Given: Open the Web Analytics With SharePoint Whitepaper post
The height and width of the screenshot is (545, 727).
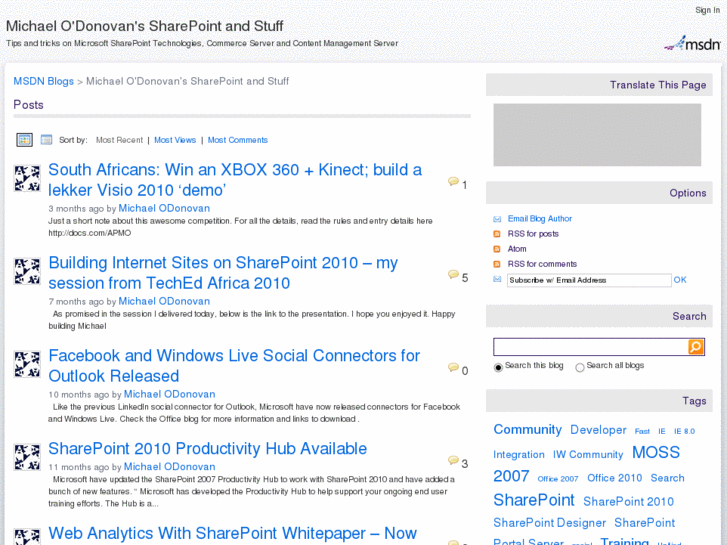Looking at the screenshot, I should coord(233,534).
